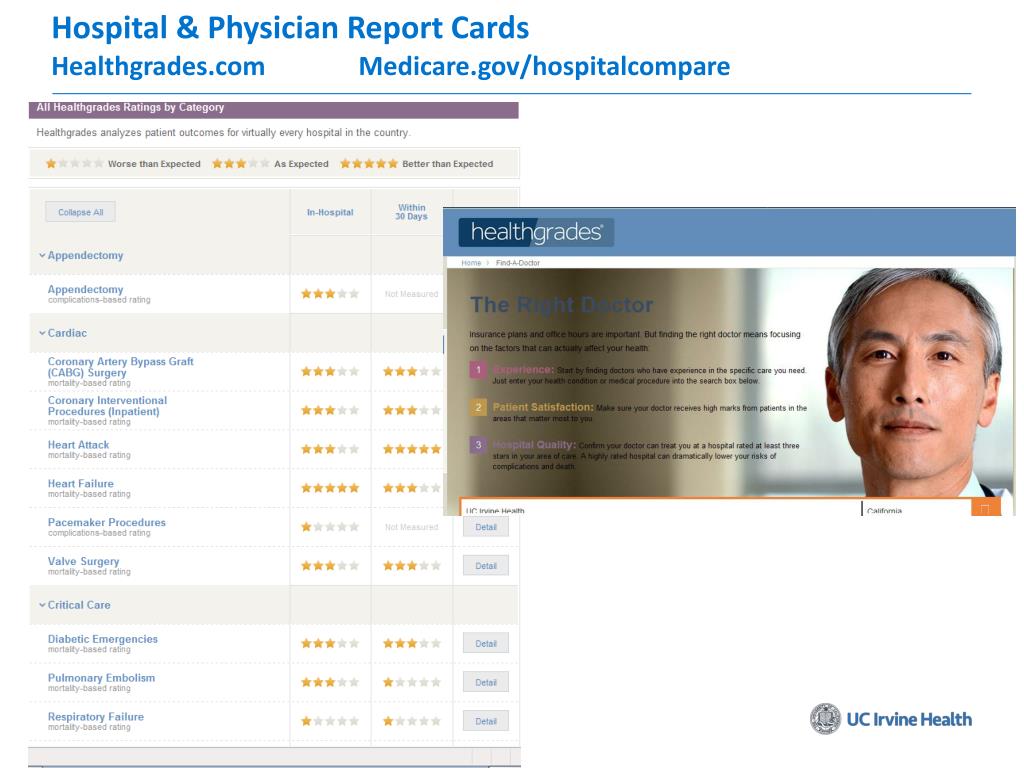Screen dimensions: 1024x768
Task: Click the Find-A-Doctor breadcrumb
Action: (518, 263)
